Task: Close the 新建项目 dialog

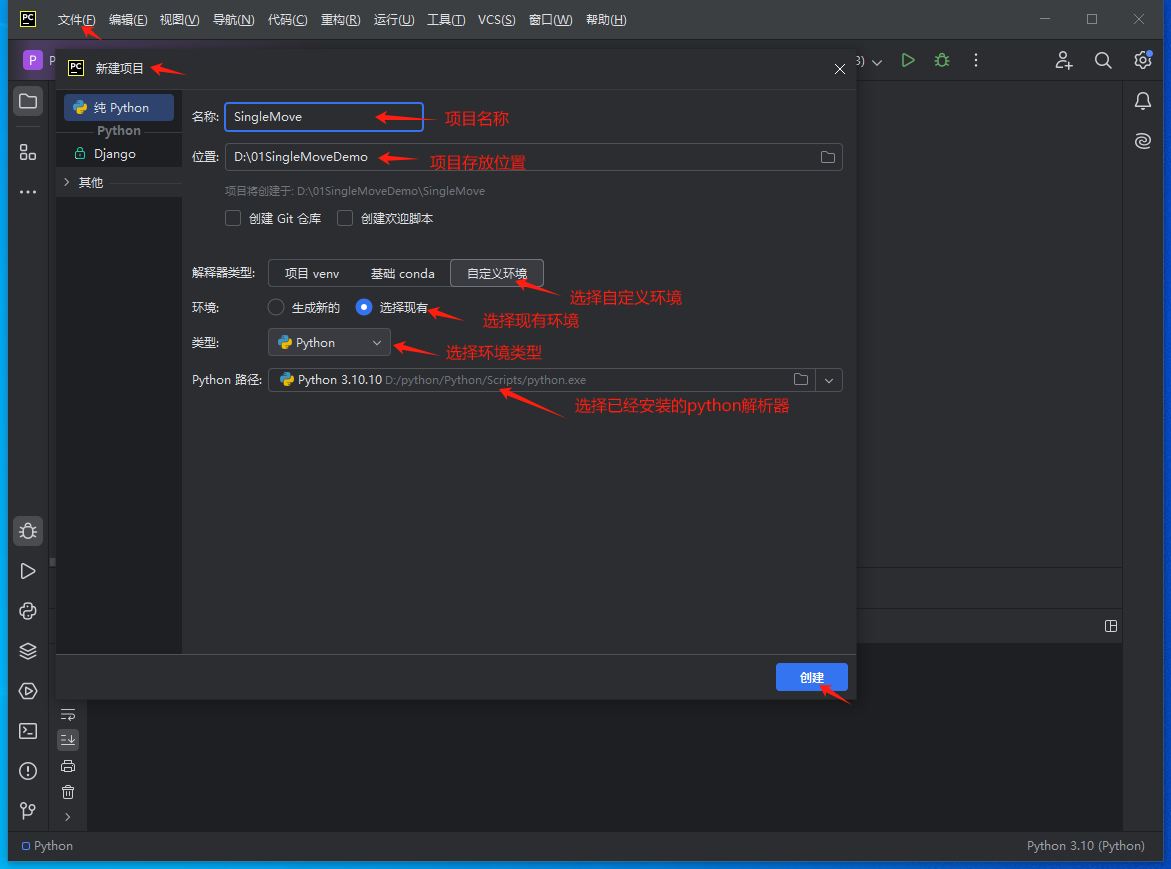Action: 839,69
